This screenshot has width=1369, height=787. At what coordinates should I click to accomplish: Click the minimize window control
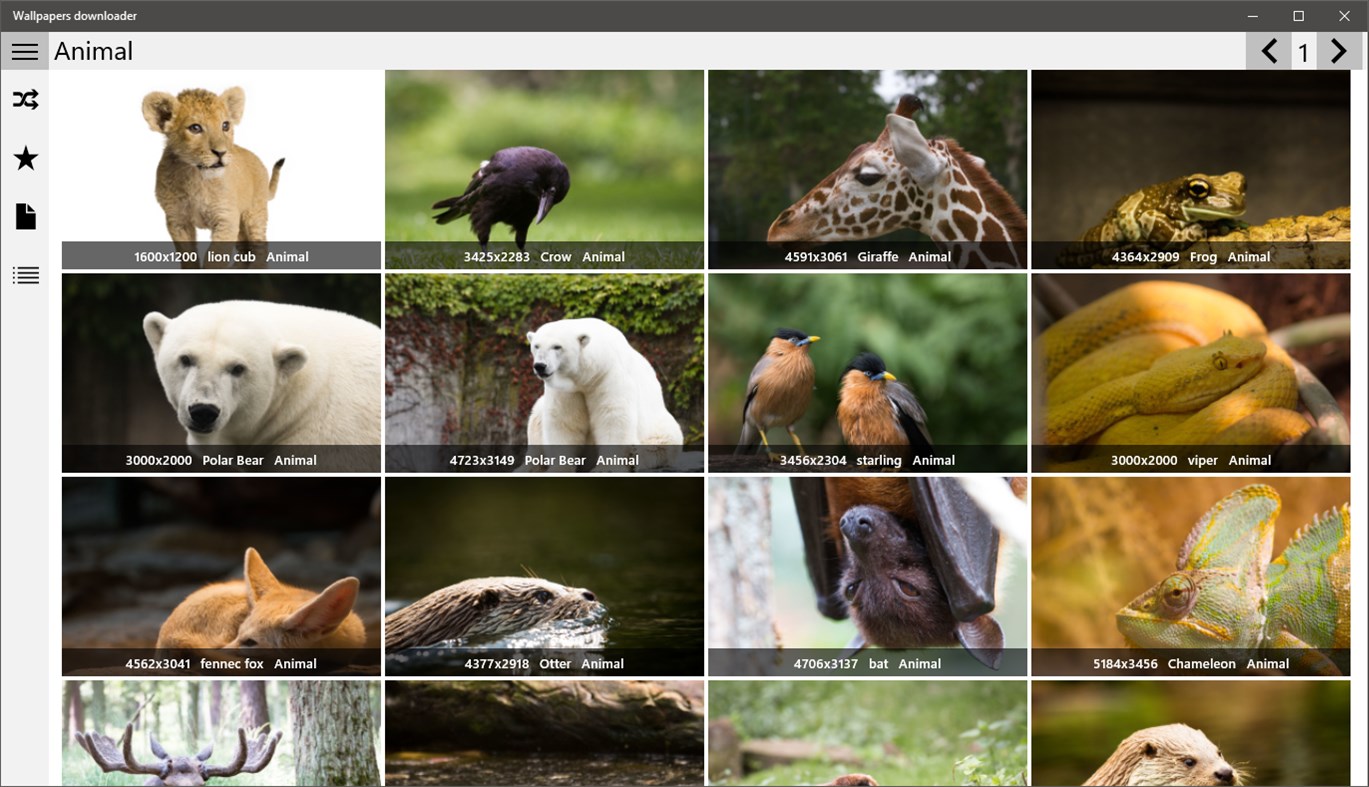click(1252, 15)
